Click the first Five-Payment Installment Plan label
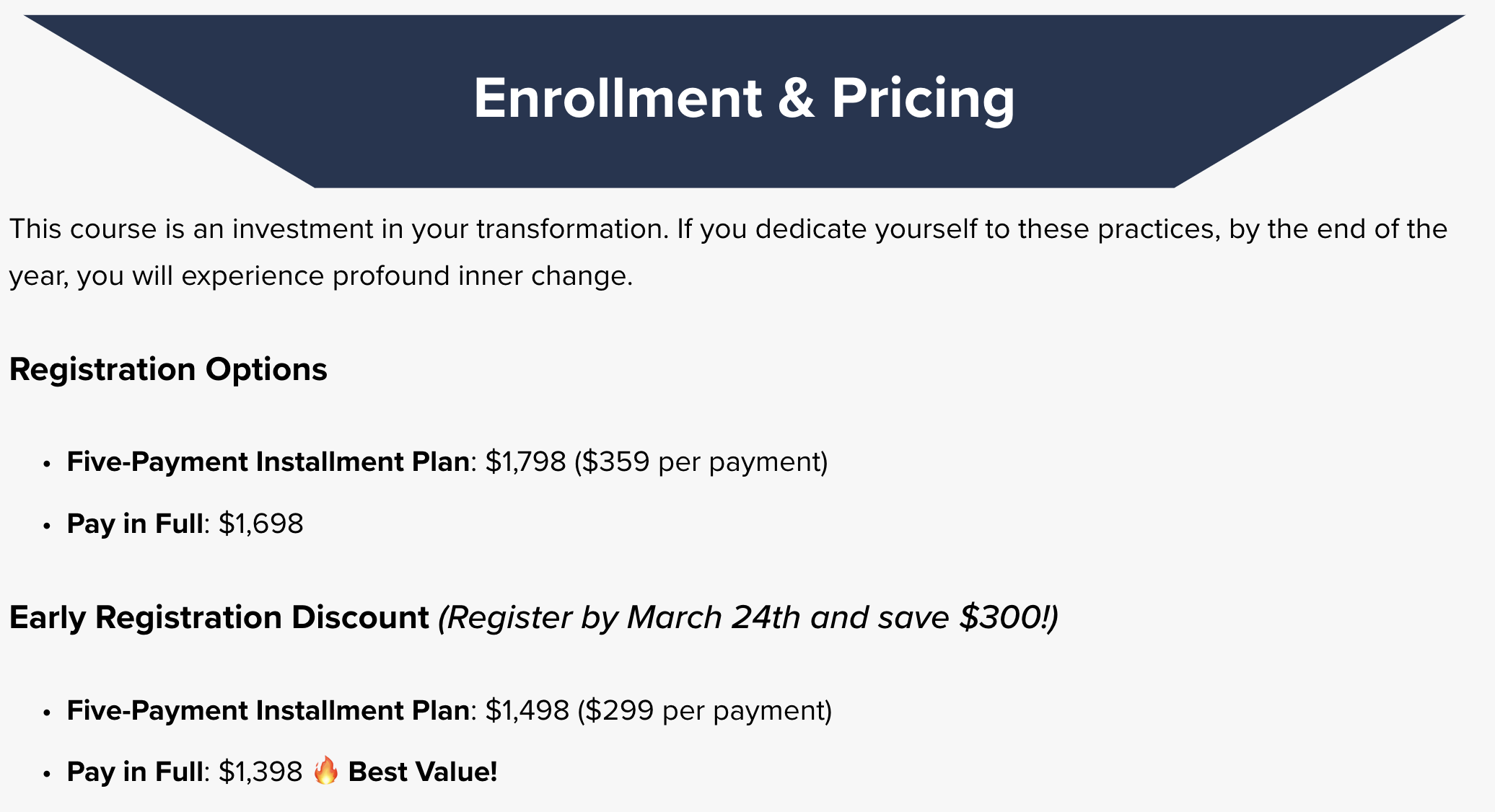 (x=268, y=462)
